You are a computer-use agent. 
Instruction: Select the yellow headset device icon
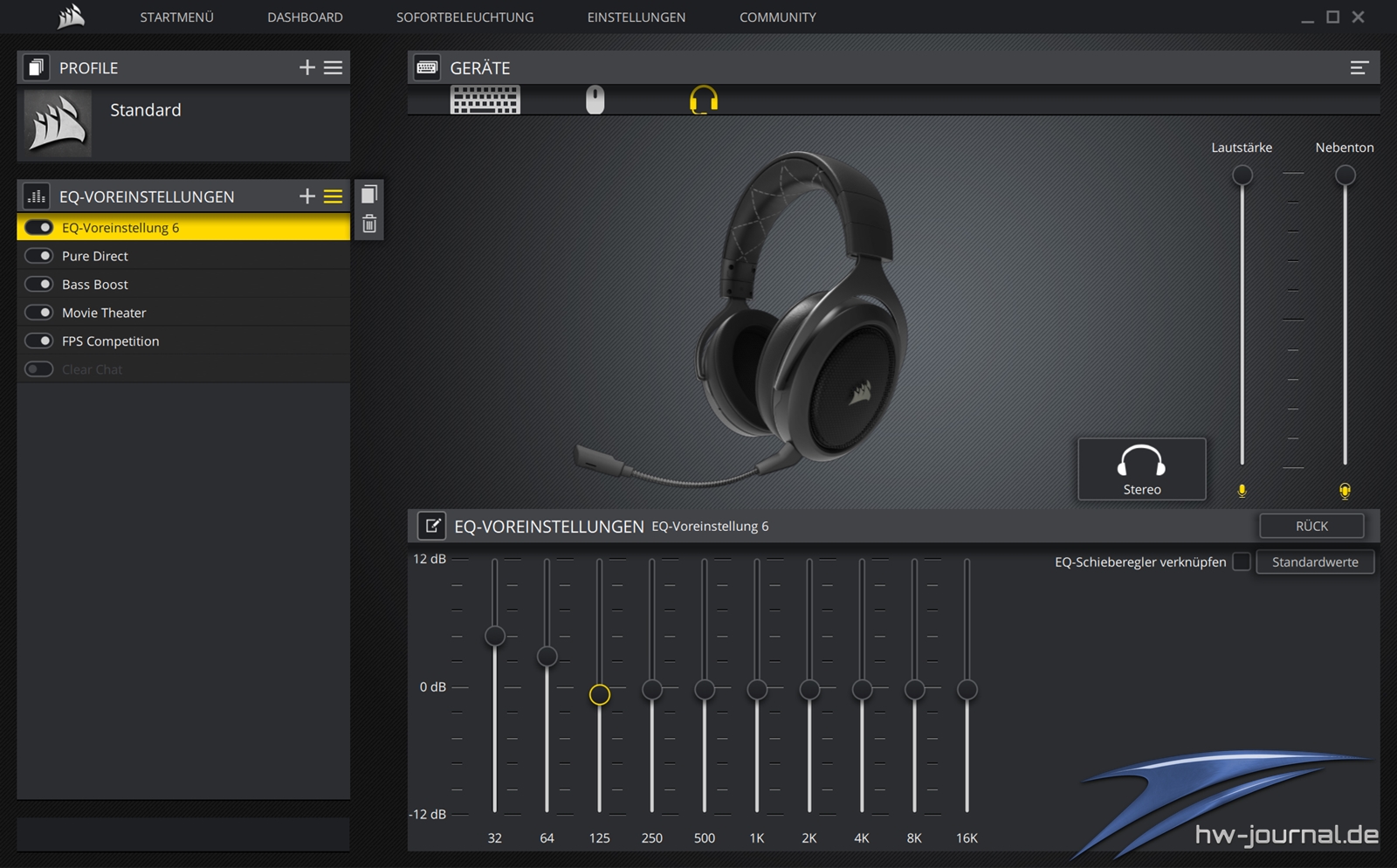tap(704, 100)
